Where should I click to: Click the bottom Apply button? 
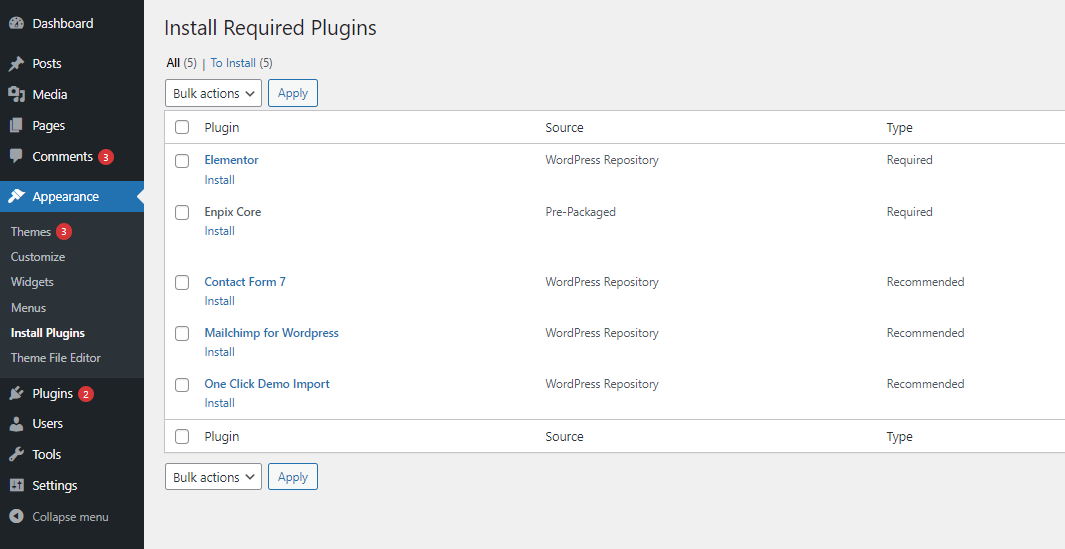coord(293,477)
